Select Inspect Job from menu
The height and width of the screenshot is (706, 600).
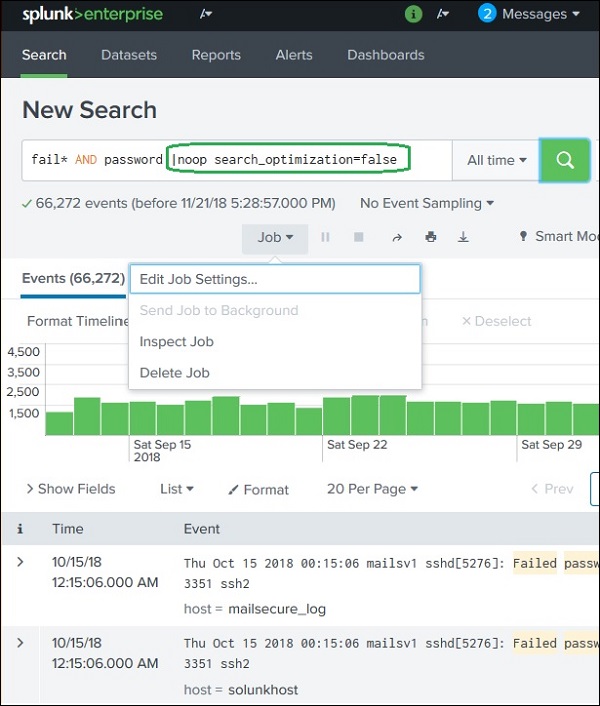tap(177, 342)
